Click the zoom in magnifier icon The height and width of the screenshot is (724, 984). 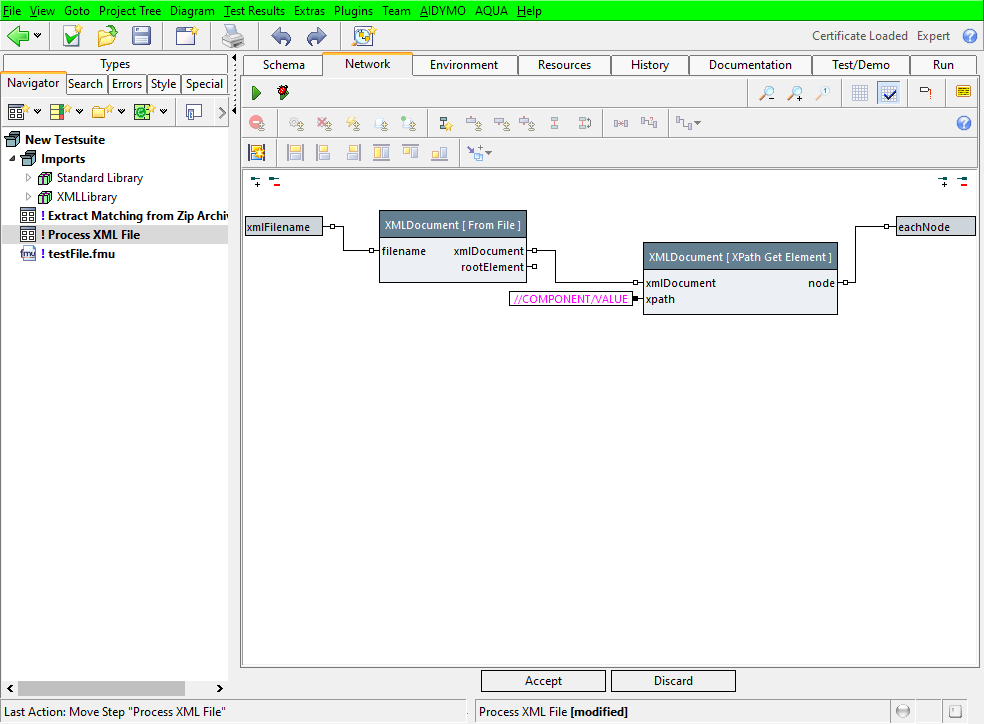[795, 93]
